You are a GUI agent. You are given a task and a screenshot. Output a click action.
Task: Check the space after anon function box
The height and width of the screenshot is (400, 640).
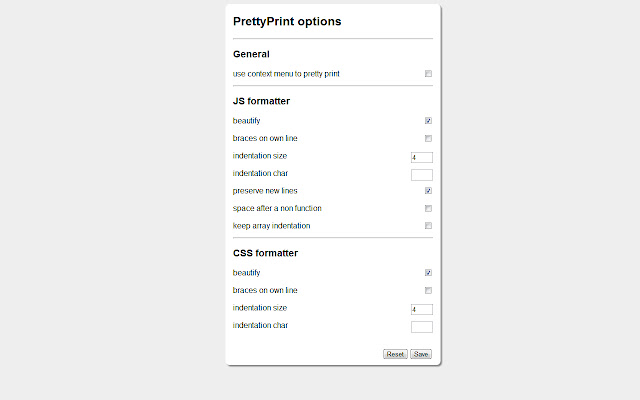pos(428,208)
